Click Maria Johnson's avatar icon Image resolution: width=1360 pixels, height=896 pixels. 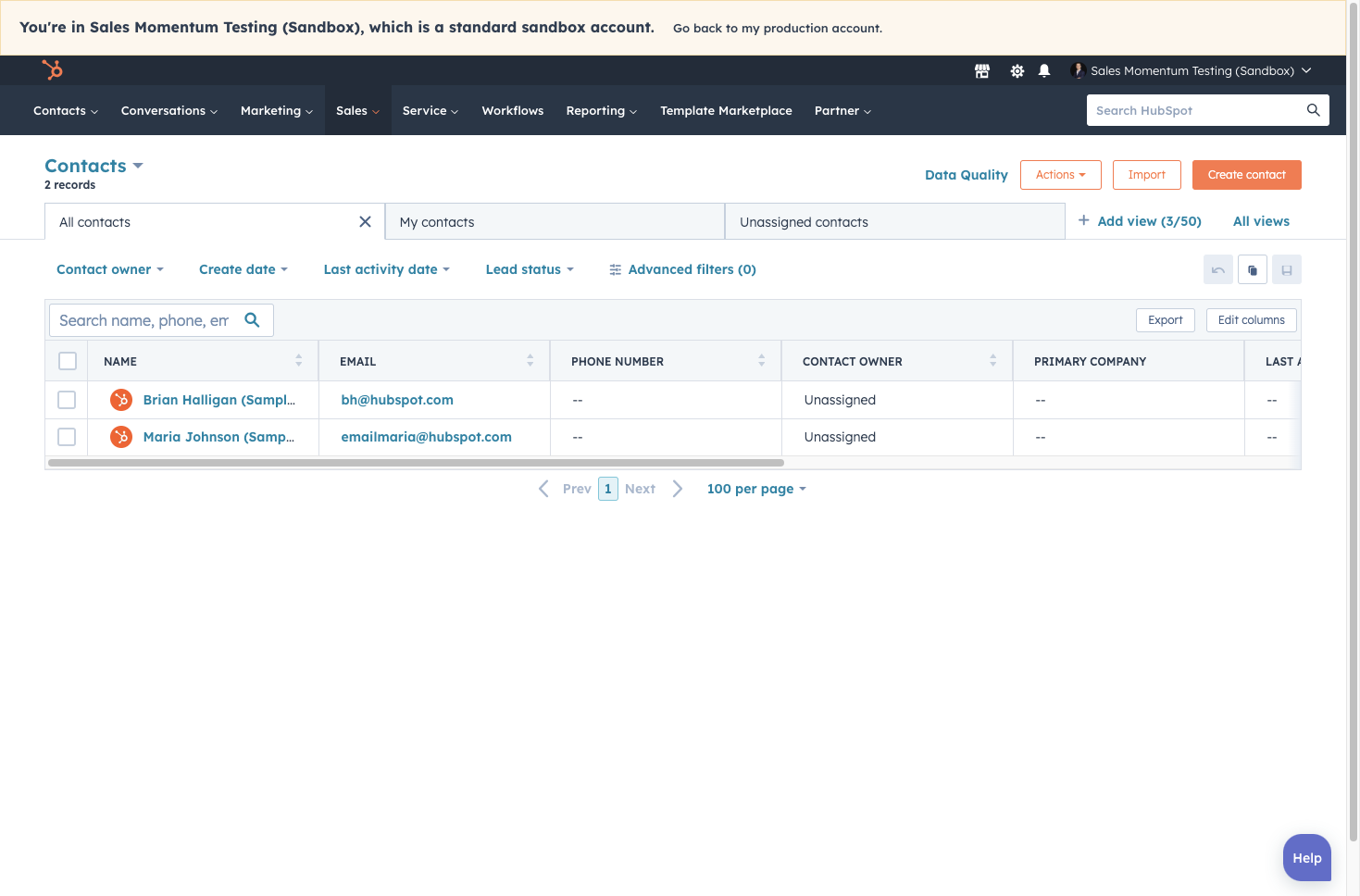click(x=121, y=437)
